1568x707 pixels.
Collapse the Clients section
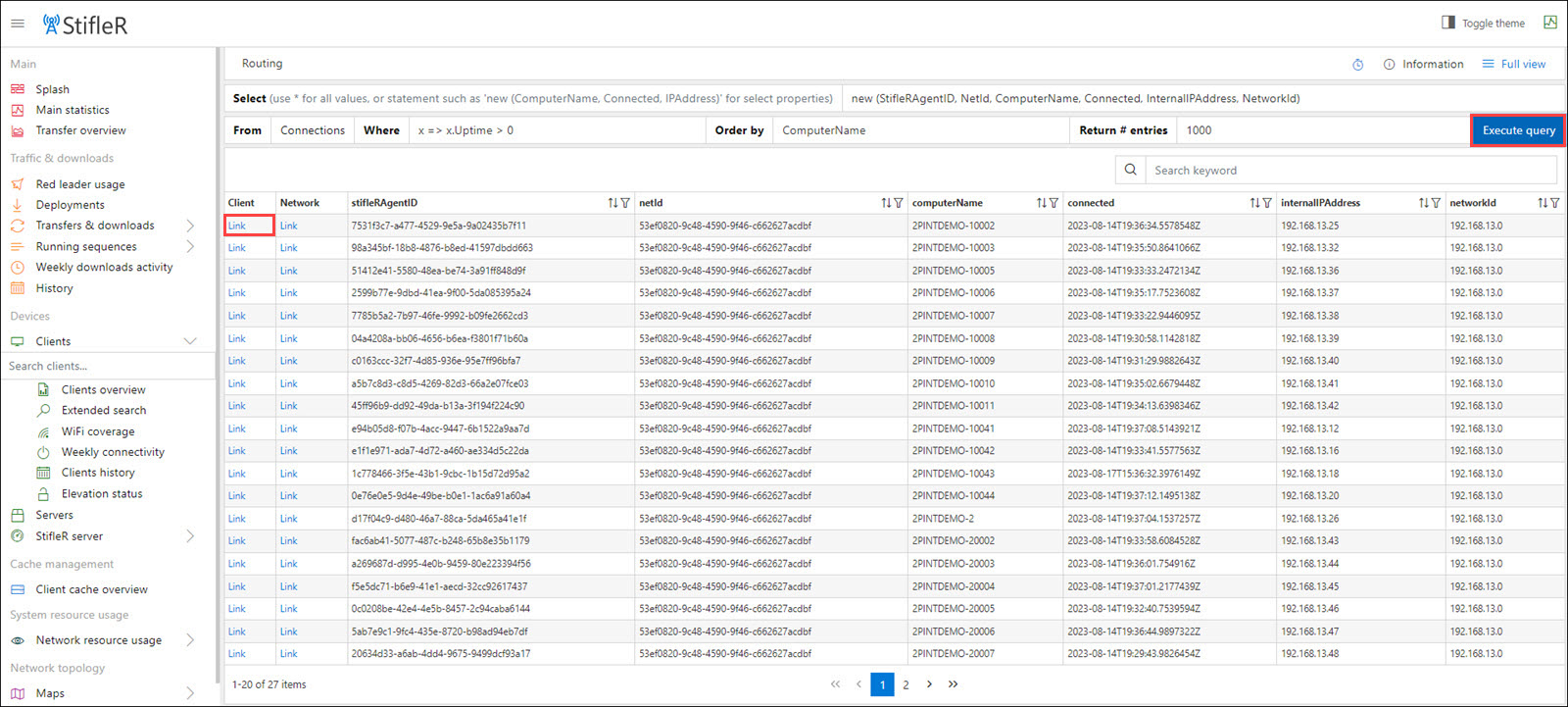point(190,341)
